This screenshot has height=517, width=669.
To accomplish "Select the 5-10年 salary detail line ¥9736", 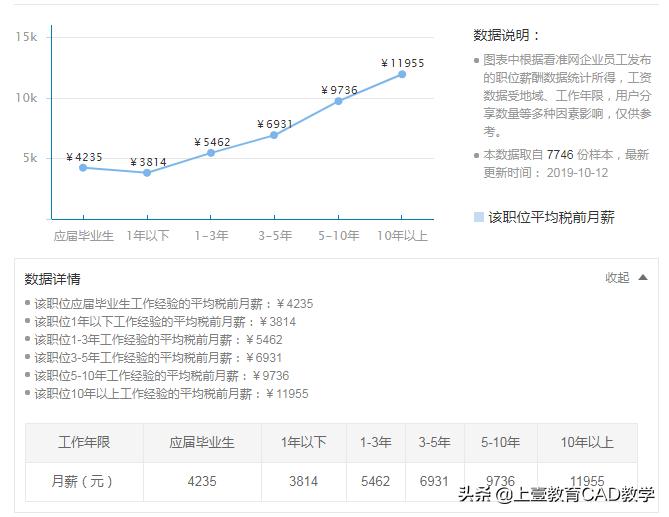I will point(162,375).
